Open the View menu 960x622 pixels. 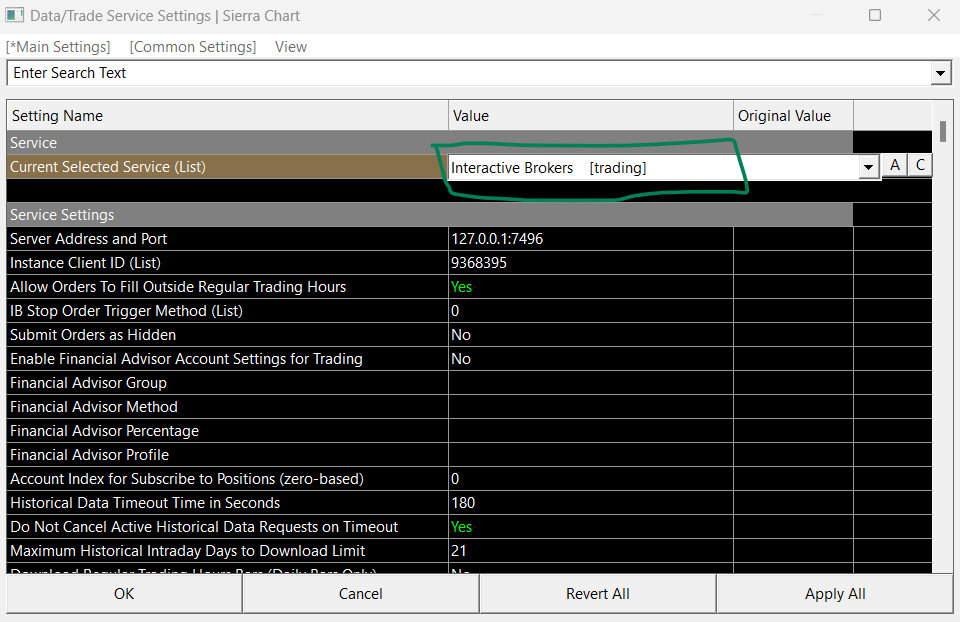(291, 47)
